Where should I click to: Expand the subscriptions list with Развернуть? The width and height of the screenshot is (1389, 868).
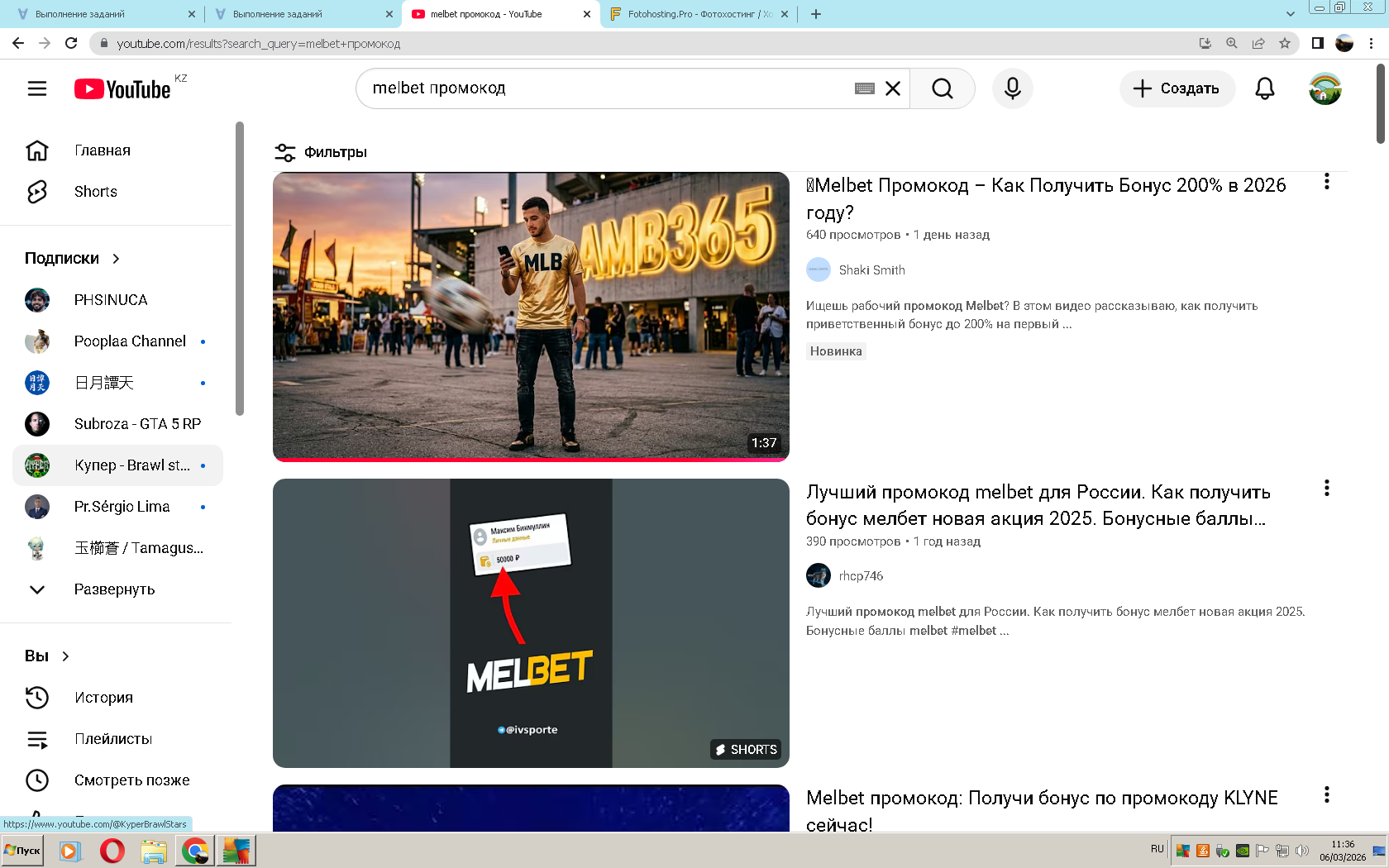(x=114, y=589)
